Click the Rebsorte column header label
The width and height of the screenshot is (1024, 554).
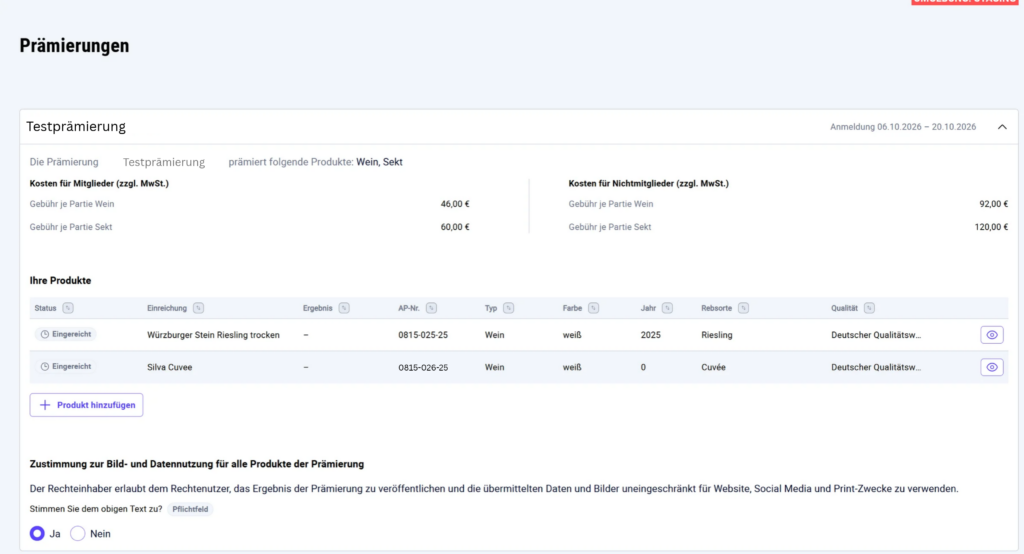pyautogui.click(x=716, y=308)
